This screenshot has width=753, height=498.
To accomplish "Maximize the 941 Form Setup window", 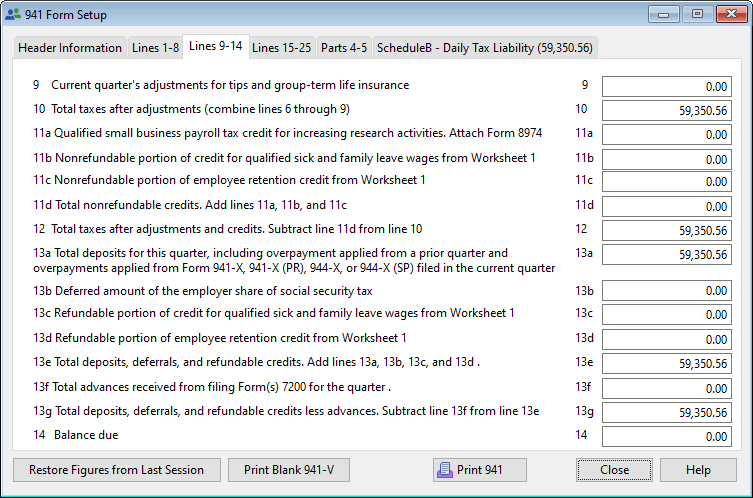I will (x=697, y=15).
